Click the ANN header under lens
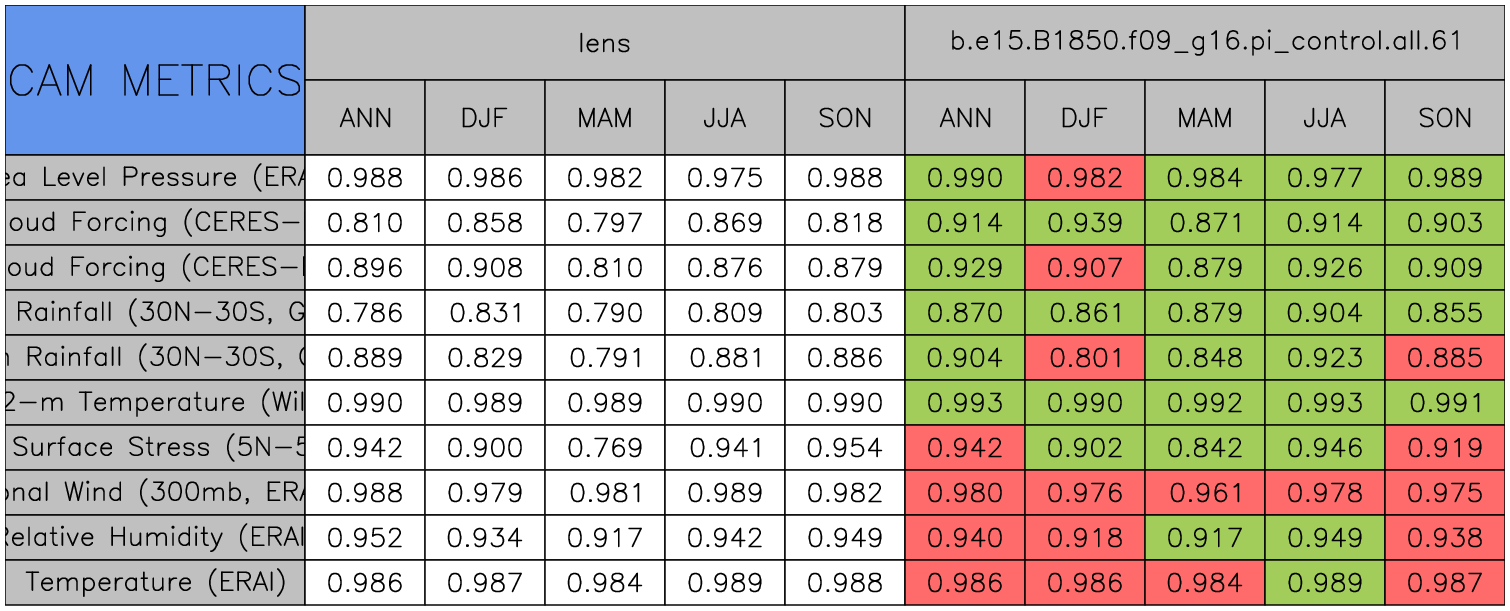The height and width of the screenshot is (611, 1510). click(365, 118)
